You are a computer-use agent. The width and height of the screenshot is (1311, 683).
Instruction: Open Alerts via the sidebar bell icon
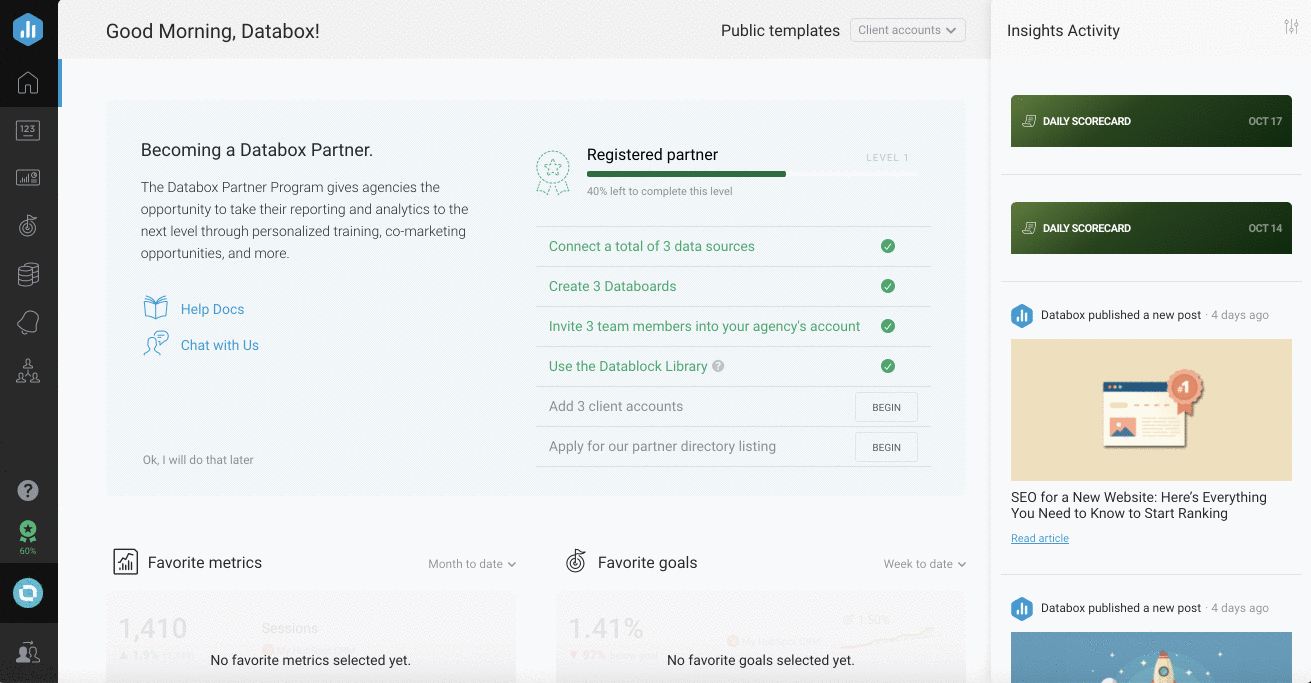28,322
